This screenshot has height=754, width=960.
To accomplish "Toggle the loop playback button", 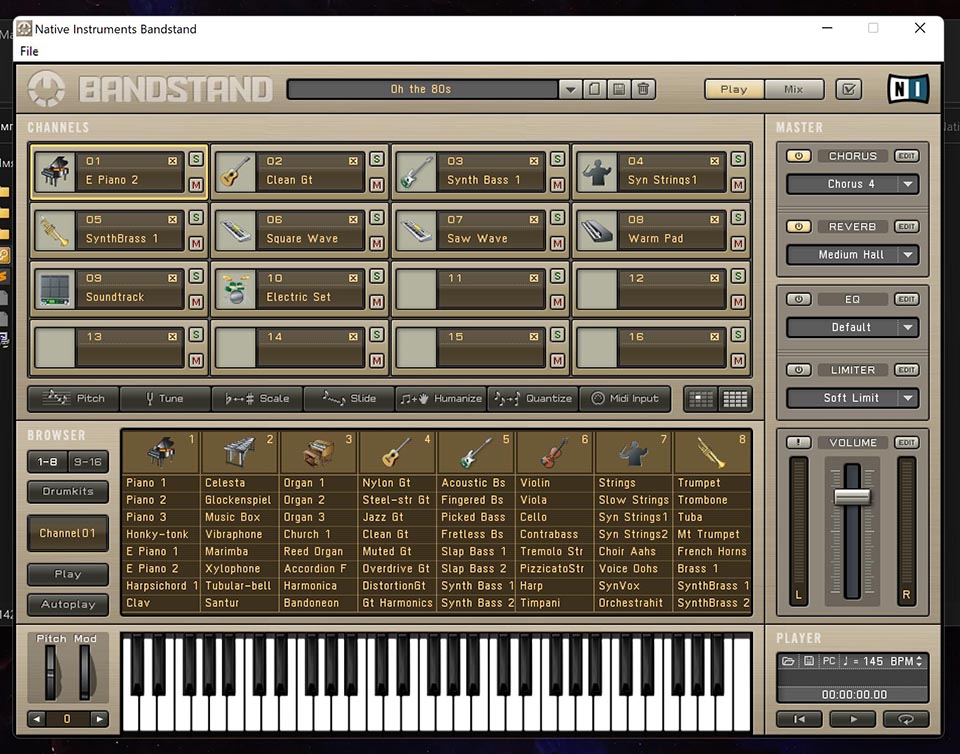I will 906,719.
